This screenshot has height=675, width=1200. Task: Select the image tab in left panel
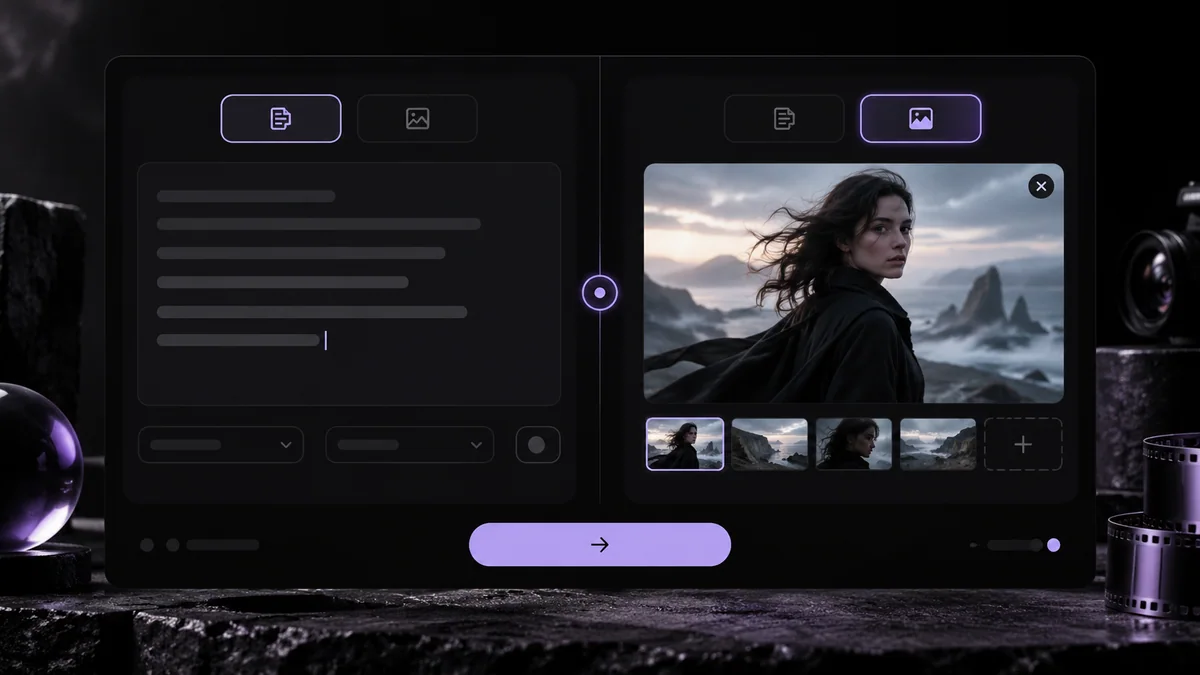(417, 118)
